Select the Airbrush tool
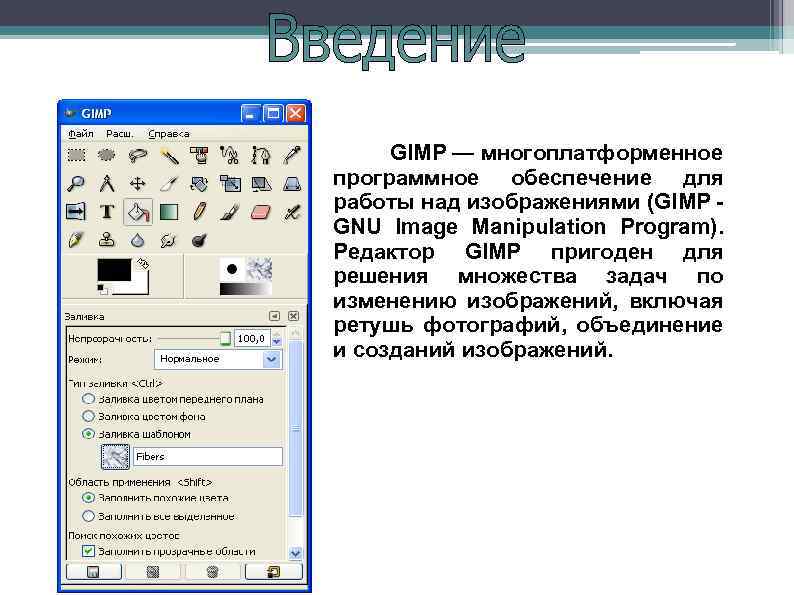 (x=292, y=212)
